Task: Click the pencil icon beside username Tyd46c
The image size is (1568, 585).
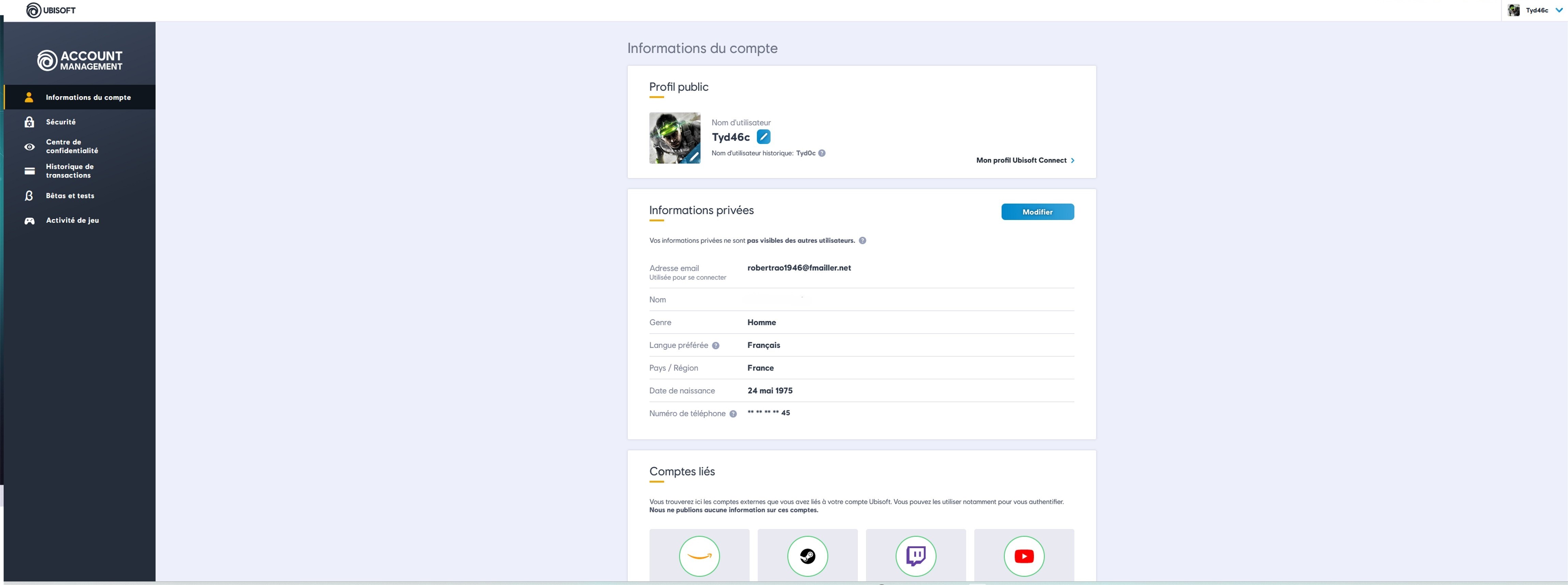Action: [763, 137]
